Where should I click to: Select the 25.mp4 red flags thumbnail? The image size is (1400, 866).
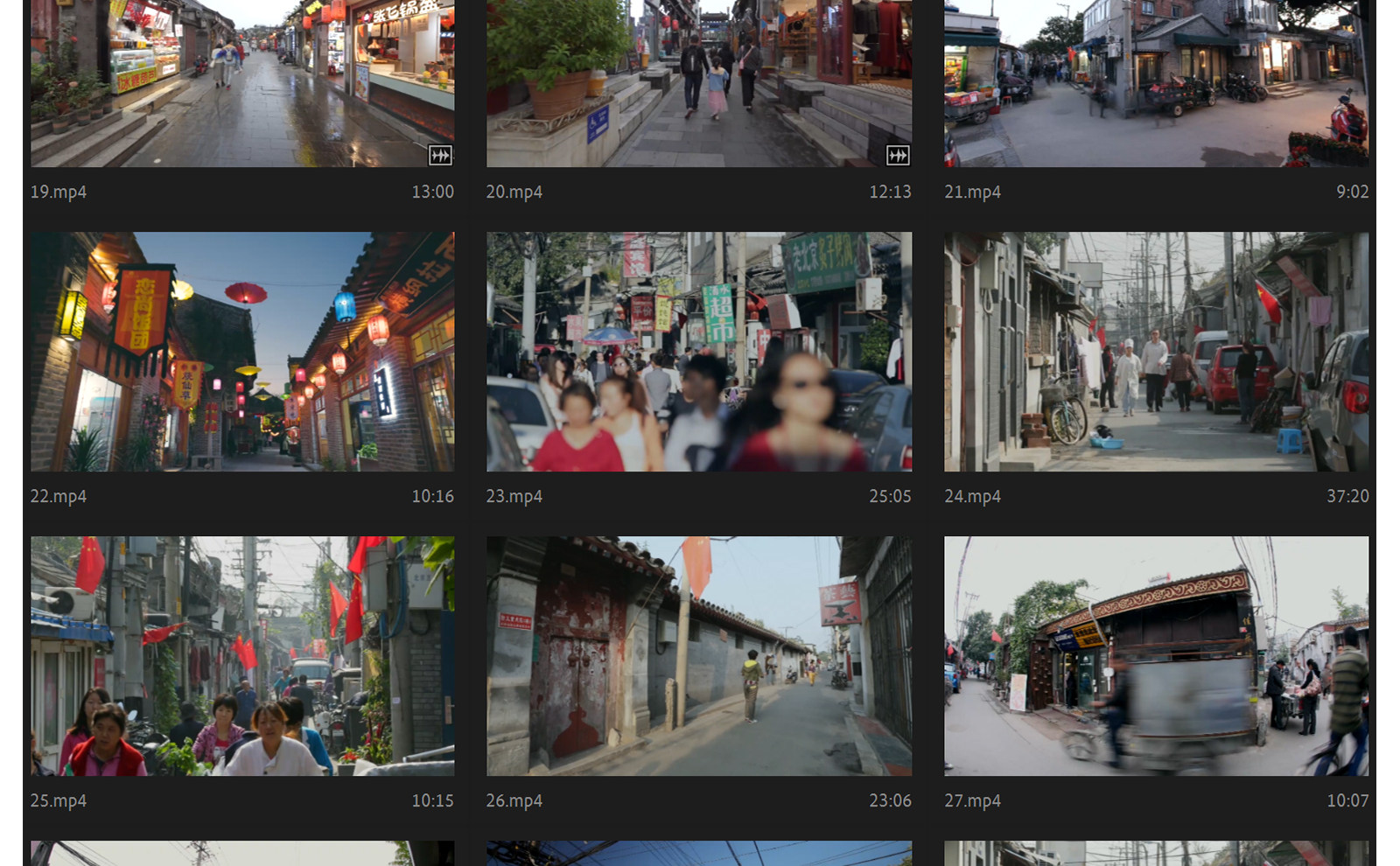point(242,656)
